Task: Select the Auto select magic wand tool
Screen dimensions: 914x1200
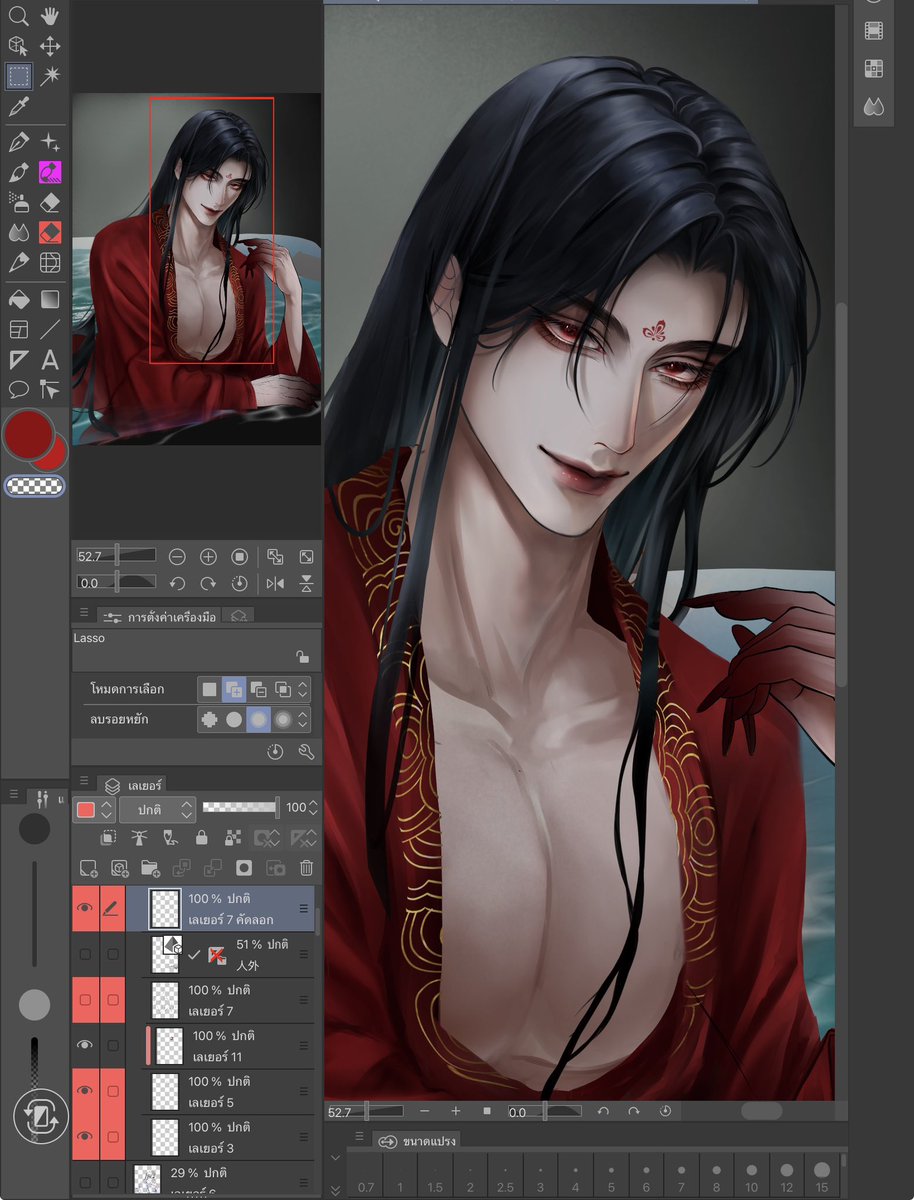Action: pyautogui.click(x=50, y=75)
